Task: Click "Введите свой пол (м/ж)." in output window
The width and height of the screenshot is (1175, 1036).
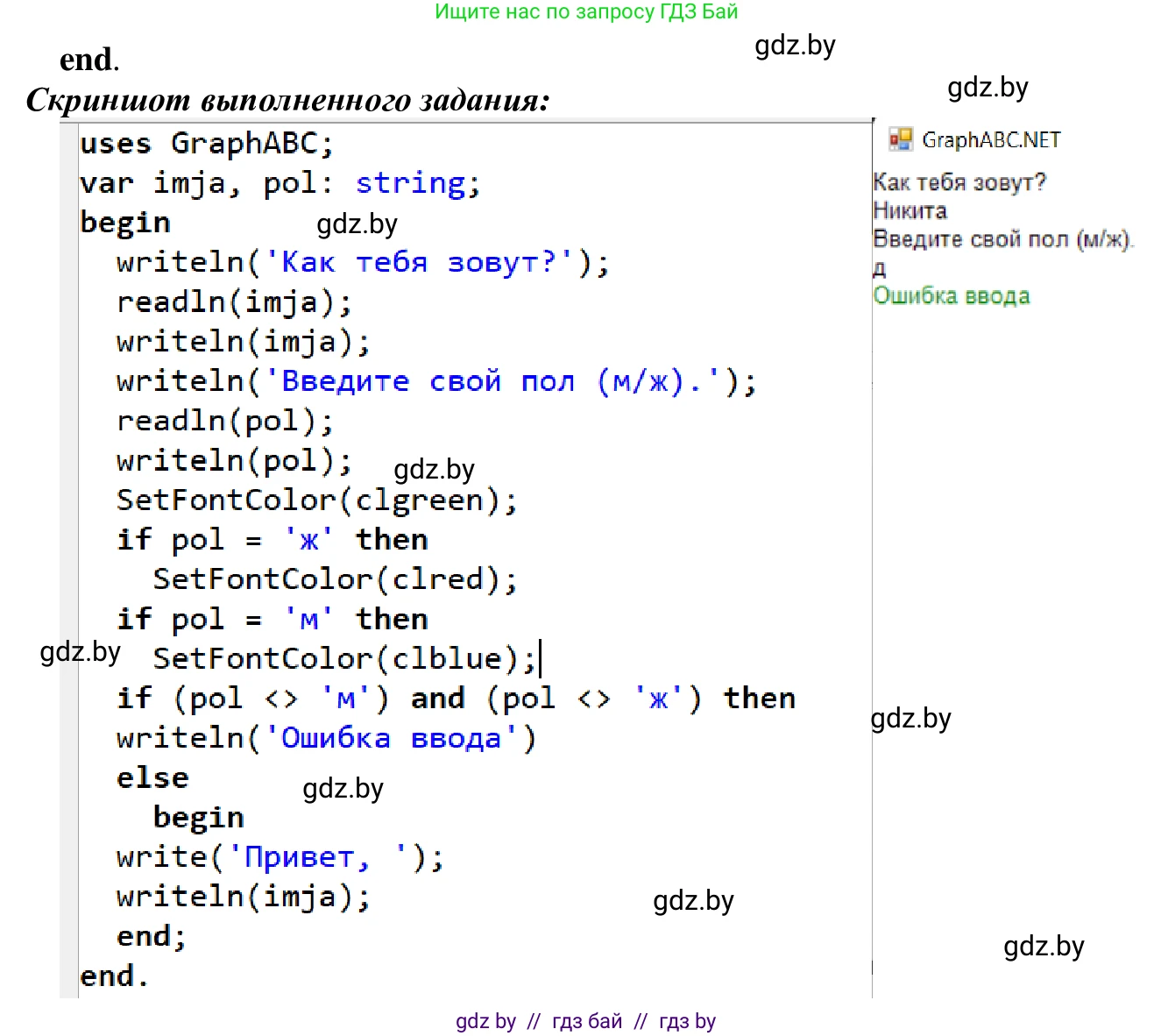Action: point(1002,239)
